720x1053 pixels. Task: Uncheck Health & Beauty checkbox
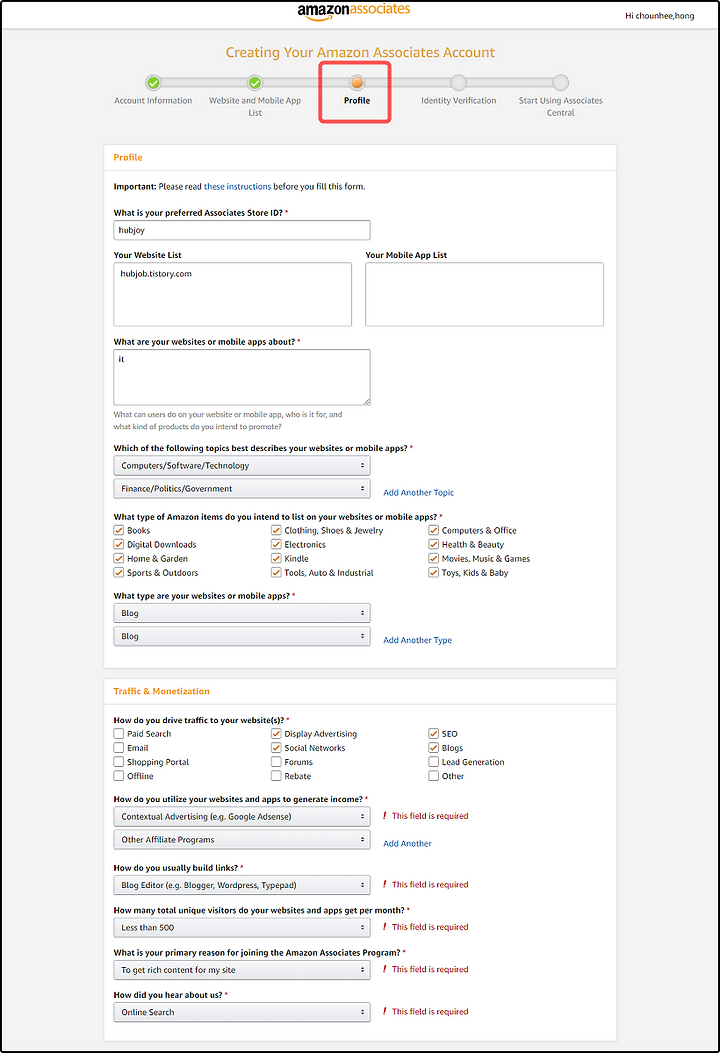coord(434,544)
